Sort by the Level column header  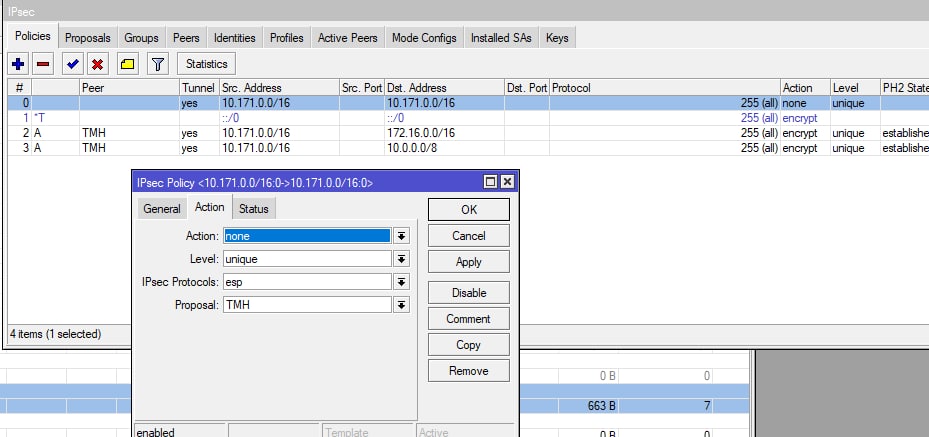coord(855,88)
